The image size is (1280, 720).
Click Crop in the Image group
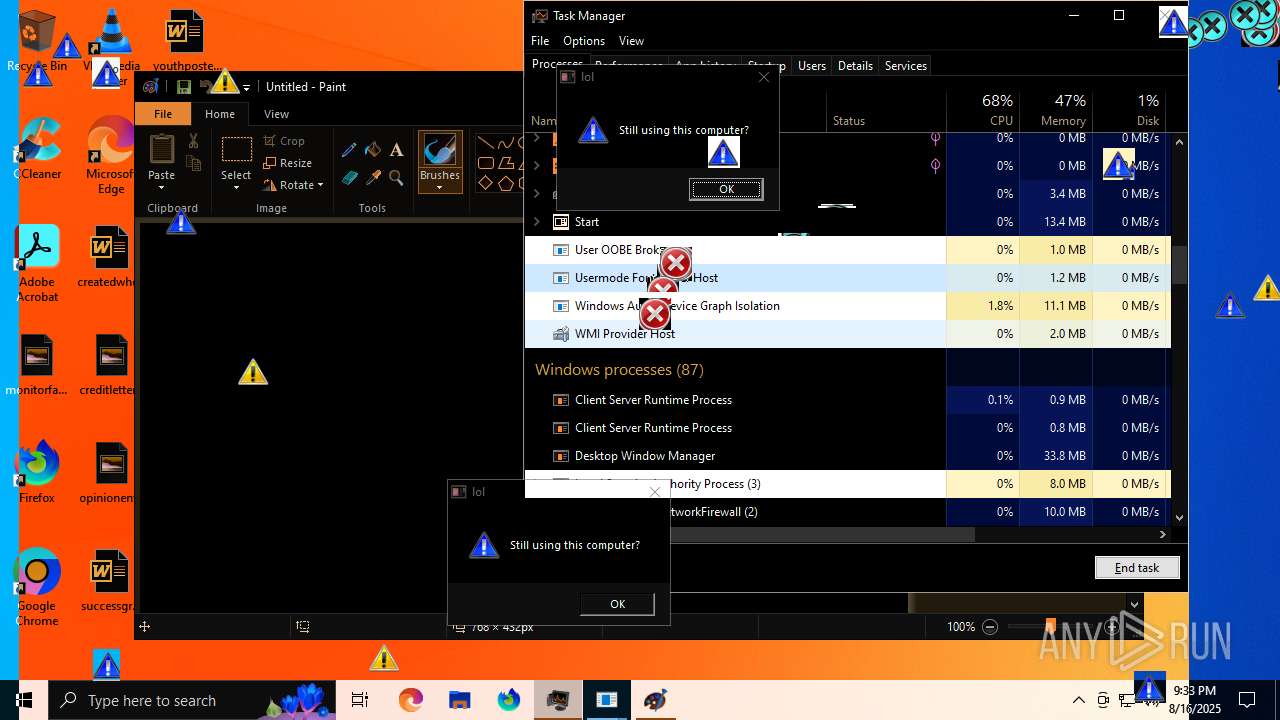(x=284, y=141)
